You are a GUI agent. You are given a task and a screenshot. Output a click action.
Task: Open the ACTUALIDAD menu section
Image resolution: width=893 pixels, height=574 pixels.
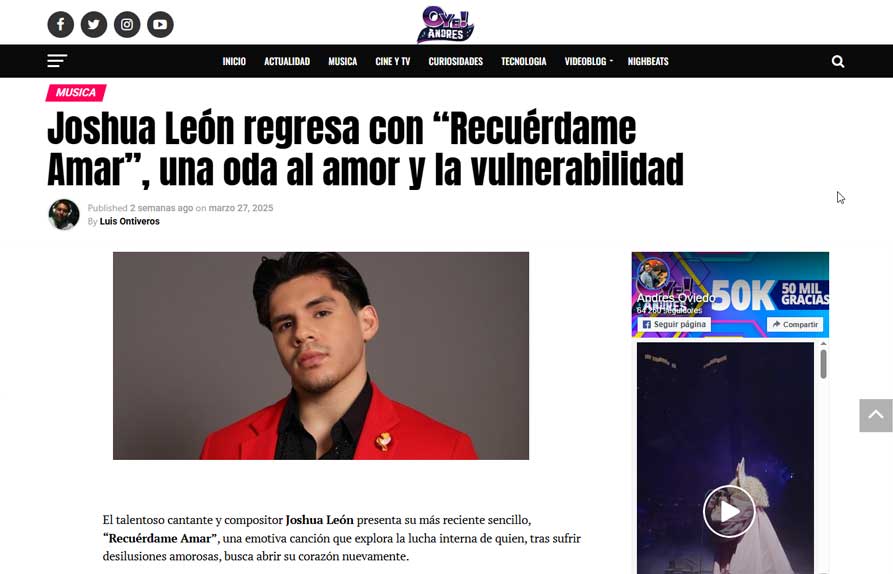click(287, 62)
